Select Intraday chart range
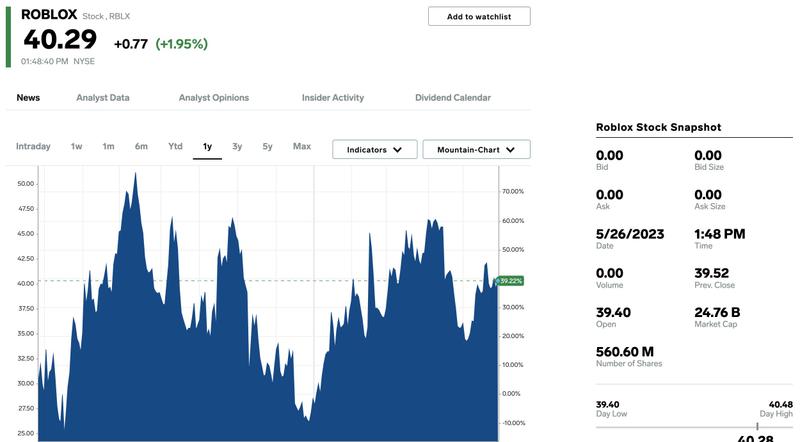This screenshot has width=800, height=442. (33, 146)
